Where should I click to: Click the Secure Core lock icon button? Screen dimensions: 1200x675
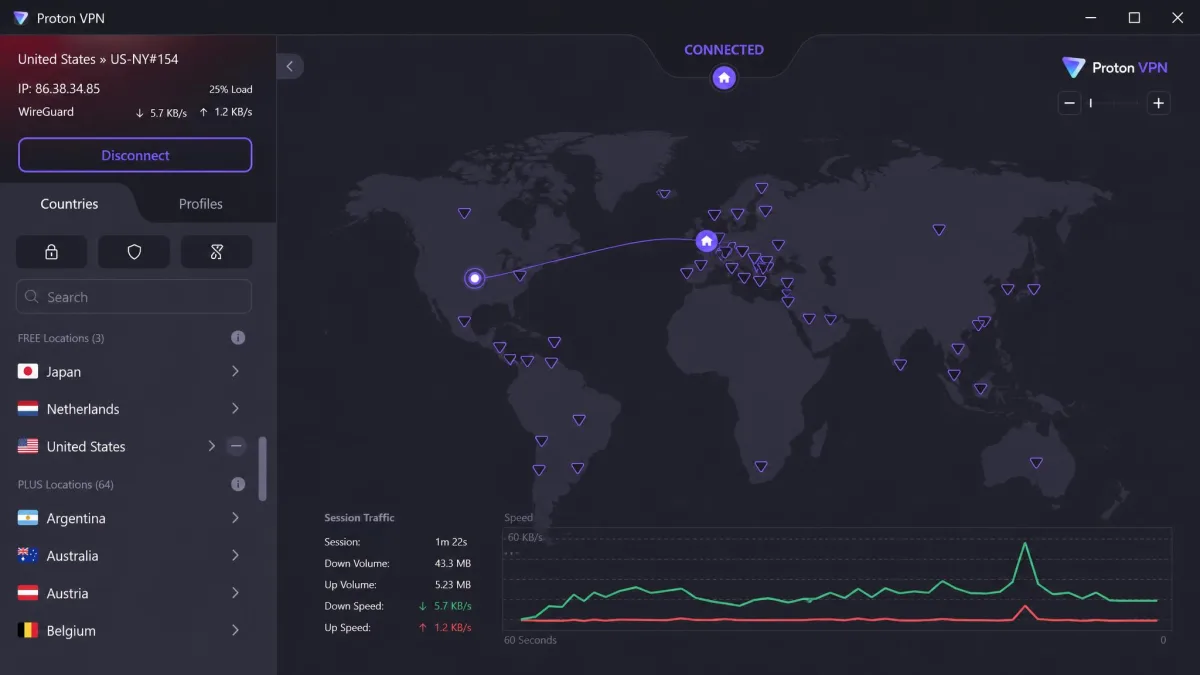click(x=51, y=252)
